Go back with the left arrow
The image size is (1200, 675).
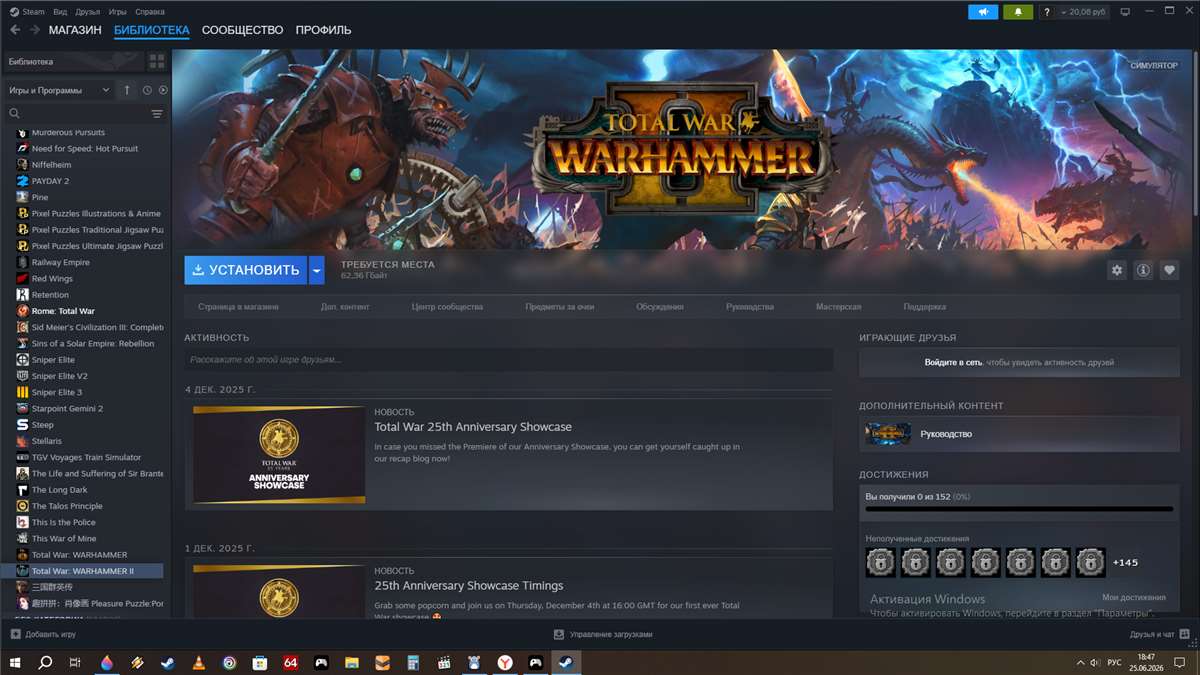(14, 30)
